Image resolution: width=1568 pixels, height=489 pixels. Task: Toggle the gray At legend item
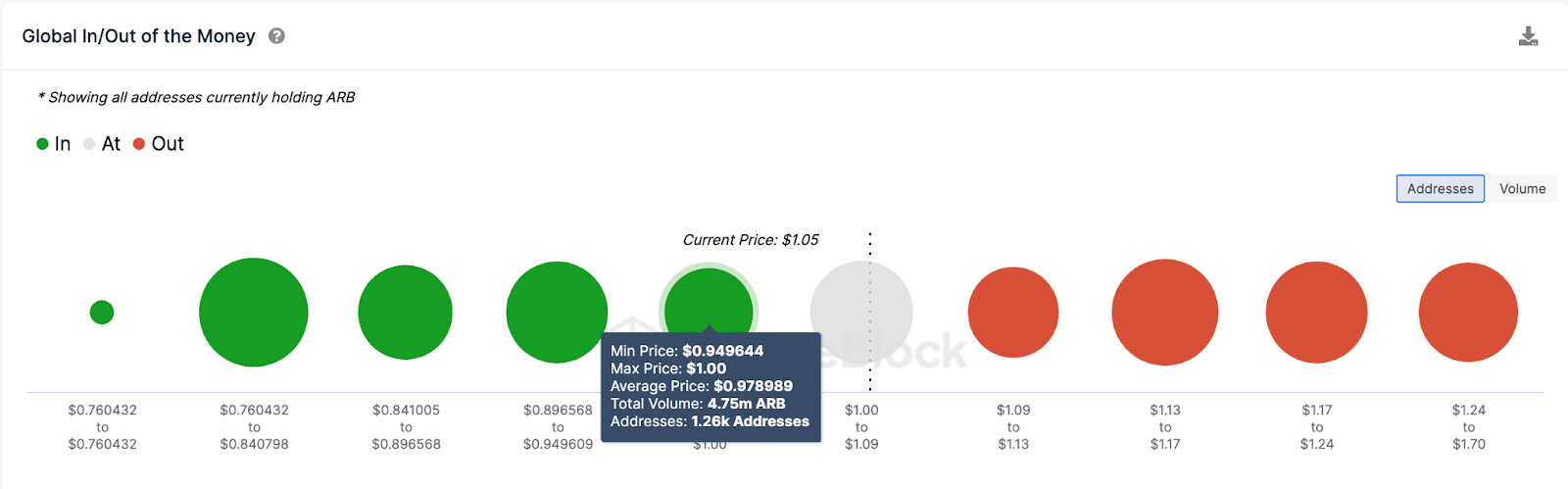point(102,144)
